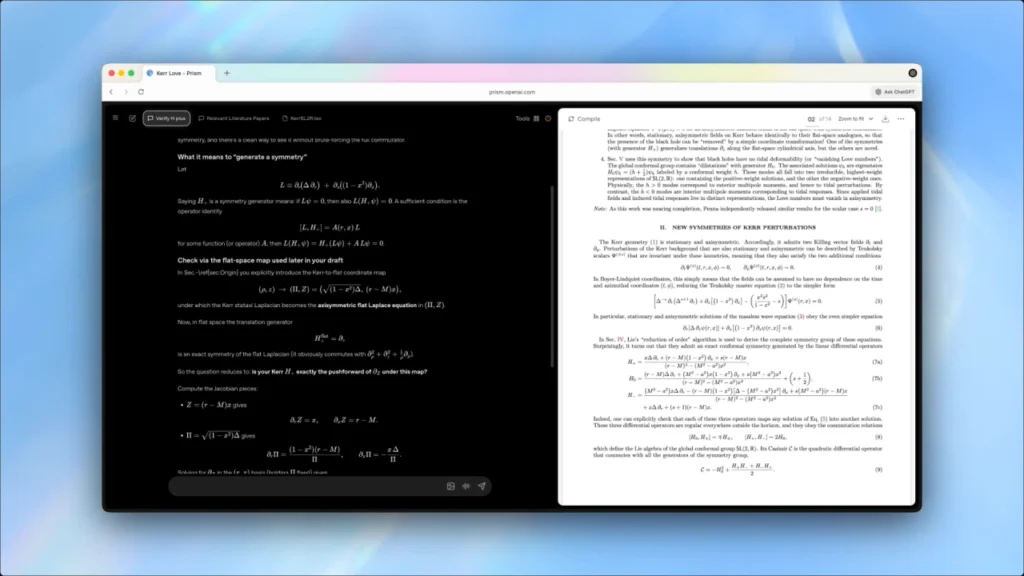Click the PDF page number field
This screenshot has width=1024, height=576.
pos(811,118)
